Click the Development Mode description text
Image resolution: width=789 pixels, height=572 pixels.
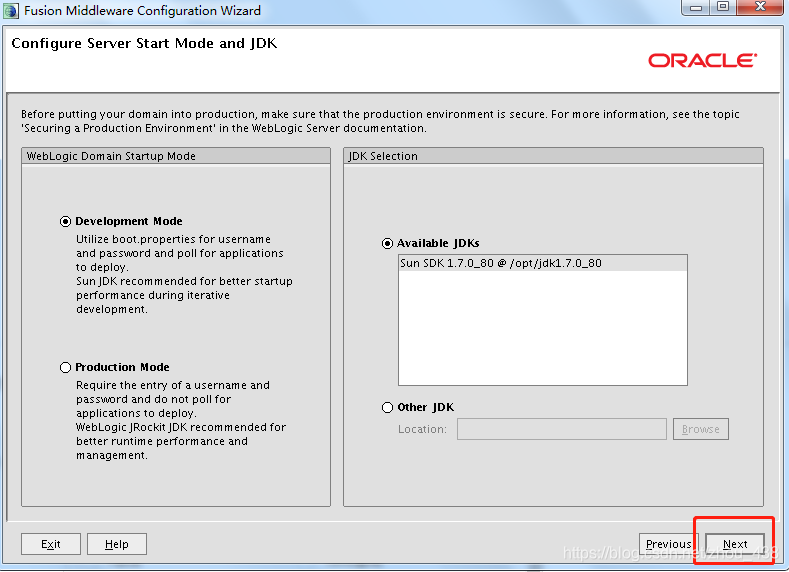coord(184,274)
